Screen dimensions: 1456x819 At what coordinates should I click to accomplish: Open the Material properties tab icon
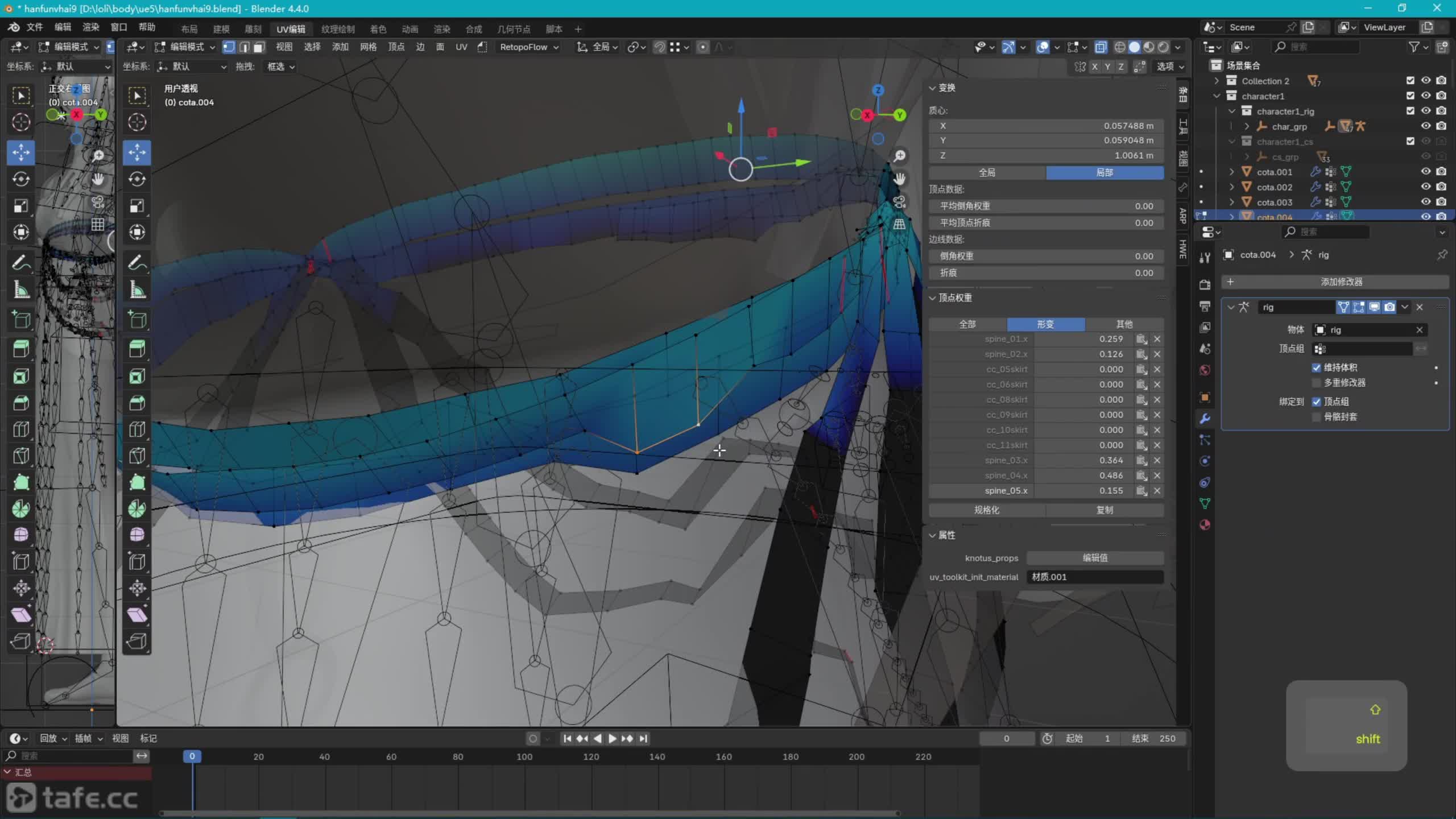[x=1205, y=525]
